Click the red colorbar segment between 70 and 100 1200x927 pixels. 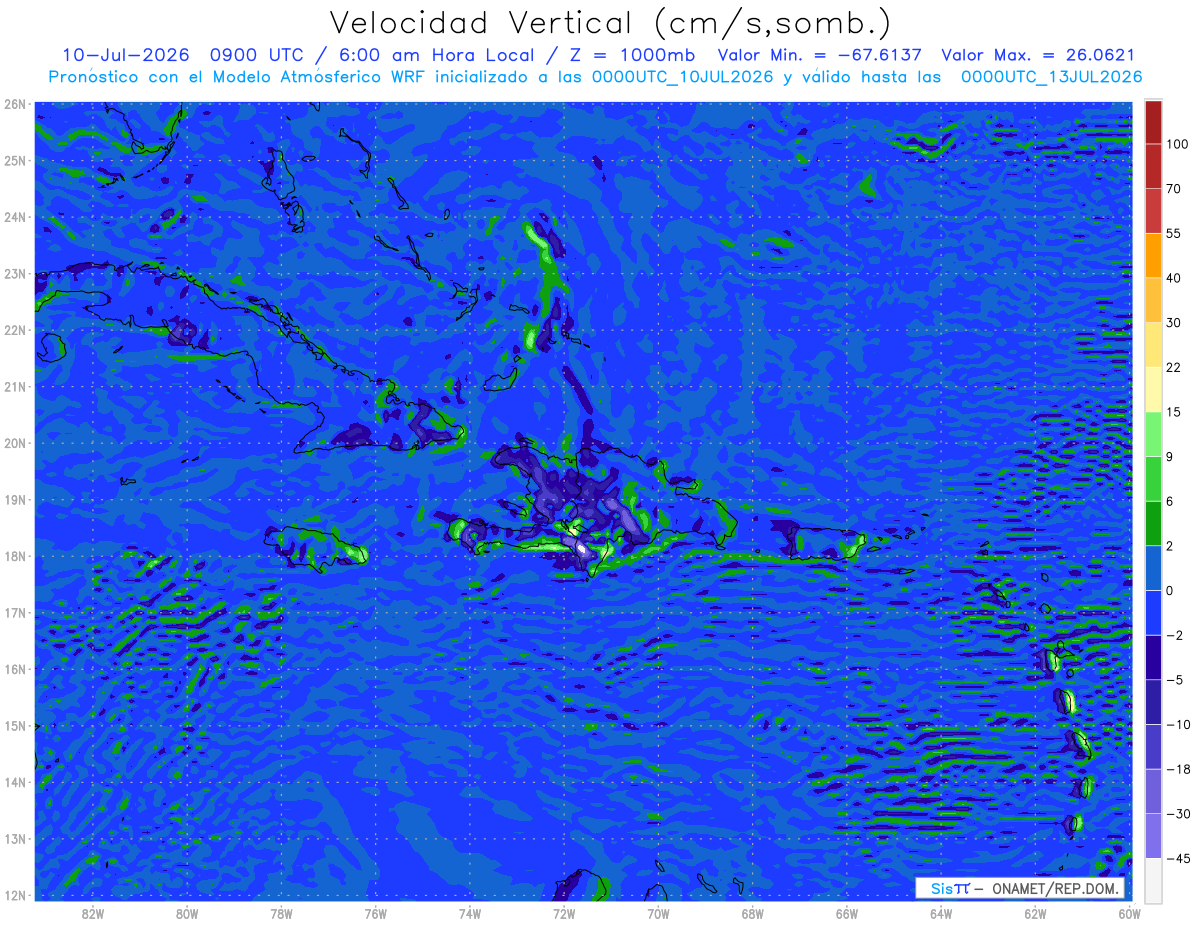point(1153,166)
